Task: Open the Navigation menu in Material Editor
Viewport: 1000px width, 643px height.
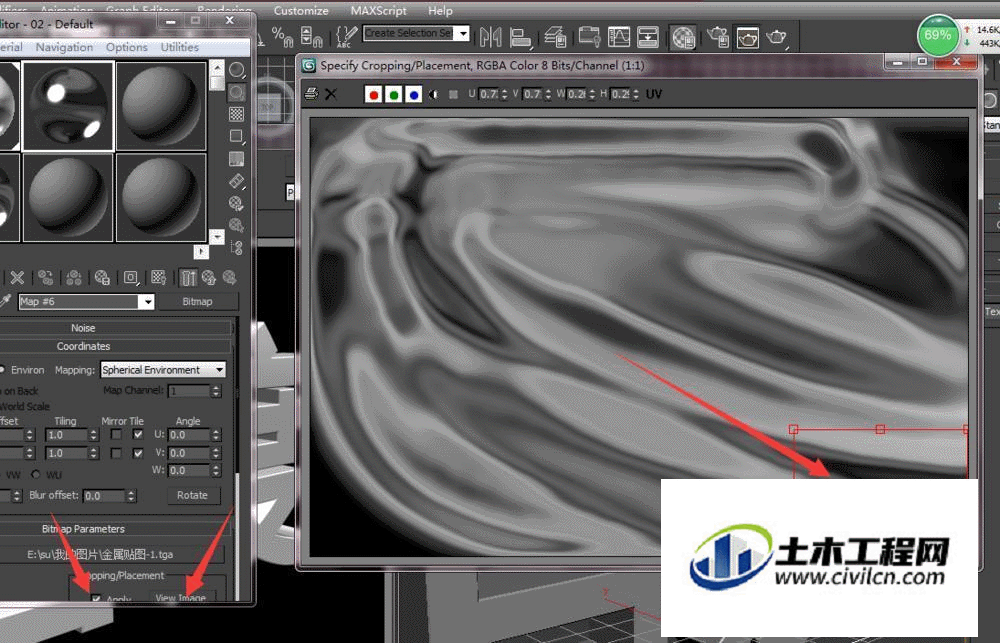Action: pos(64,47)
